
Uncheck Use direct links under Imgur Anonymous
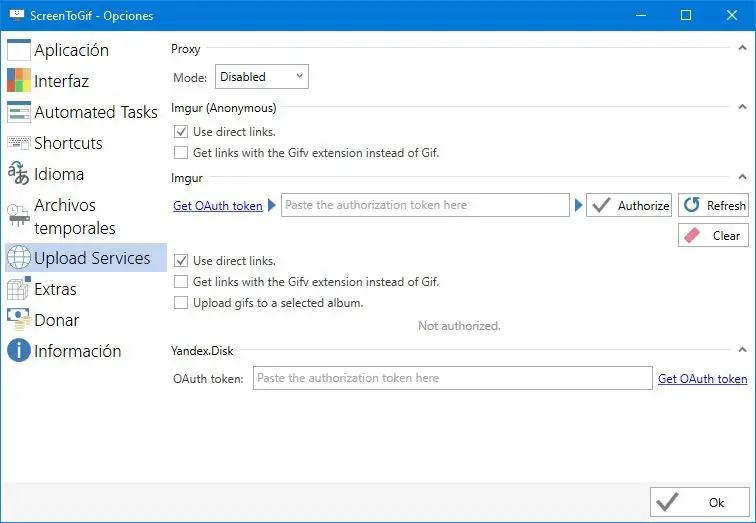click(x=181, y=131)
